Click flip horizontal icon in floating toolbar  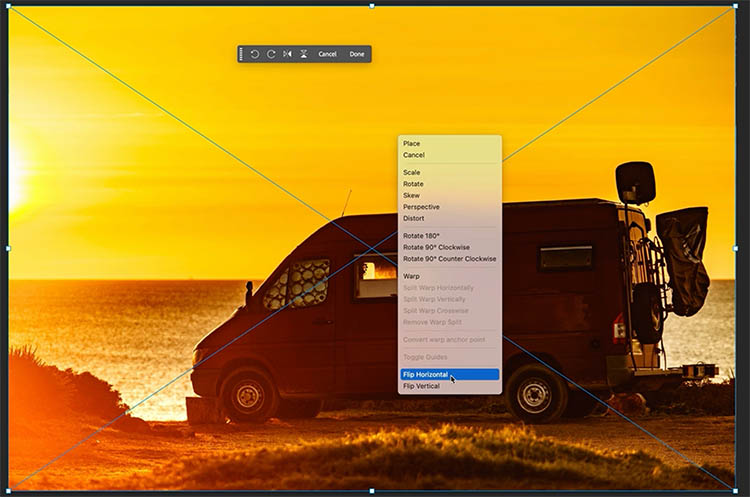pyautogui.click(x=288, y=54)
